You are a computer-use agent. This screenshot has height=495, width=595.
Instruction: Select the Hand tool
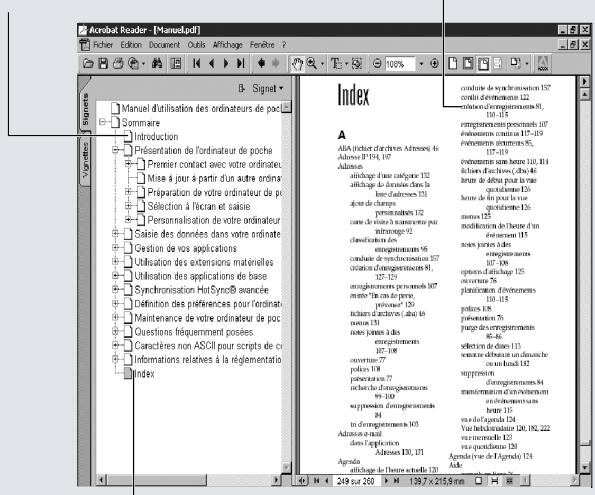[x=297, y=64]
